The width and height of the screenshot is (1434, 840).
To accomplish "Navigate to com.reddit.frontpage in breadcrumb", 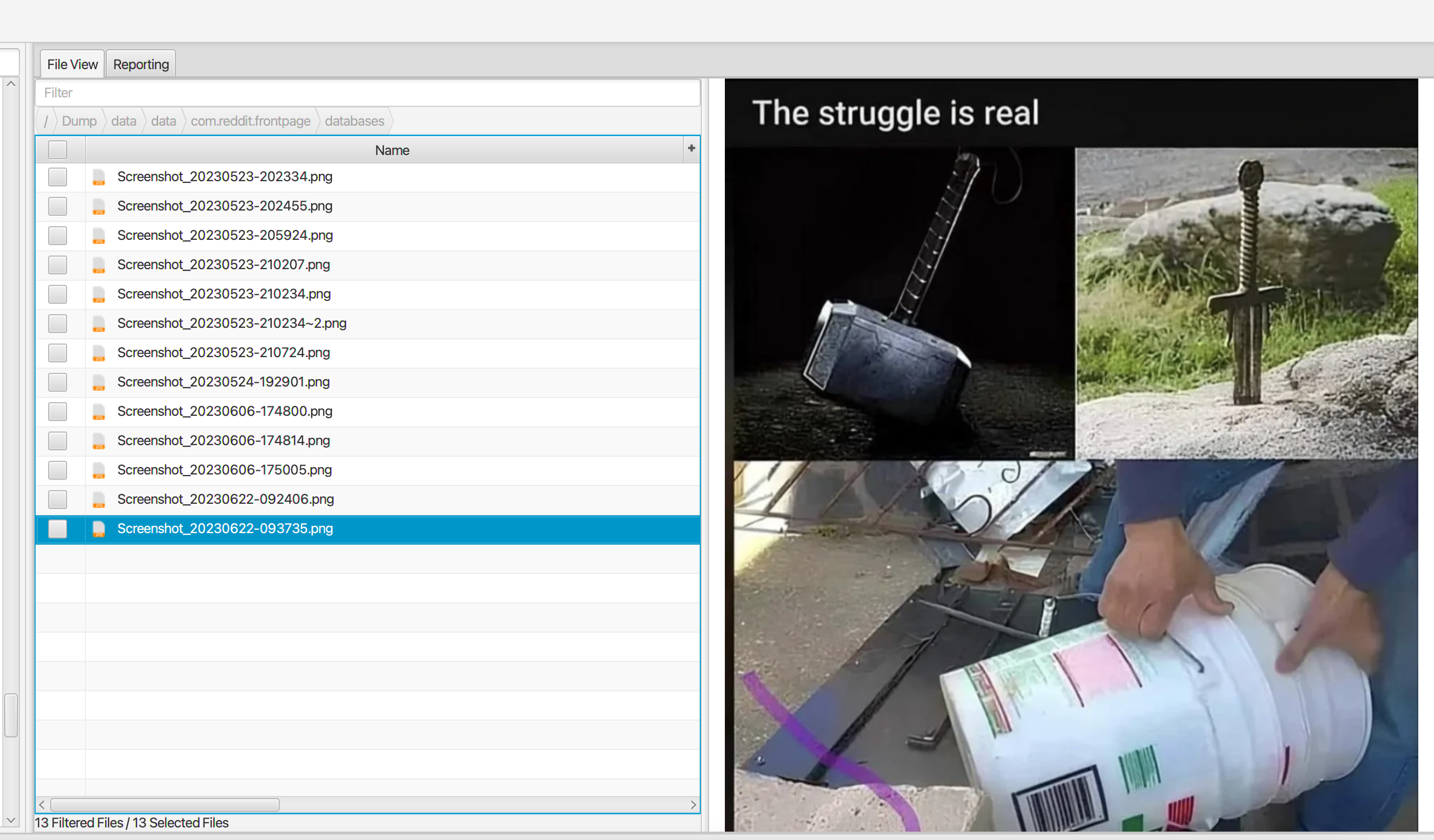I will [250, 121].
